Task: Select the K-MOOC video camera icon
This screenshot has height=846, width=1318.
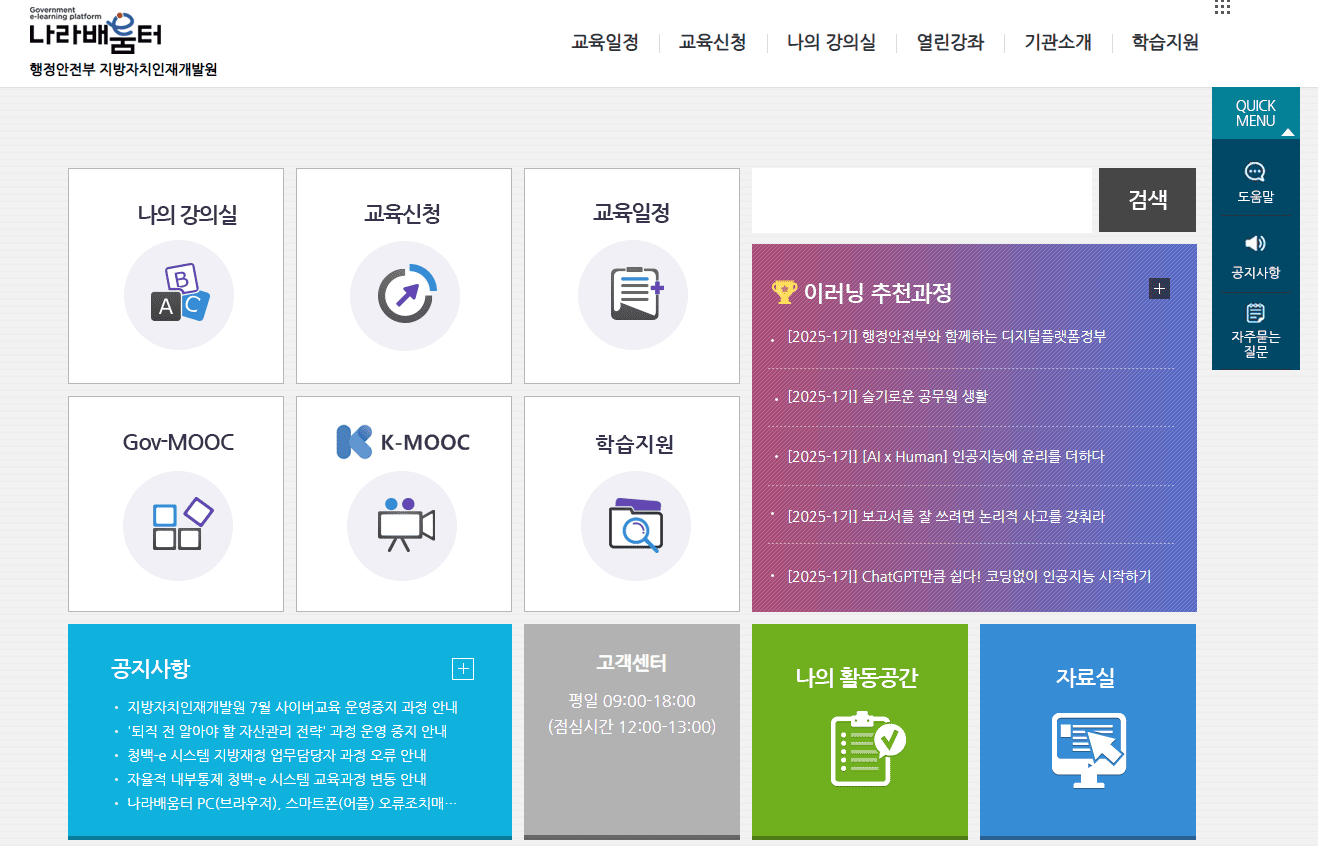Action: point(403,525)
